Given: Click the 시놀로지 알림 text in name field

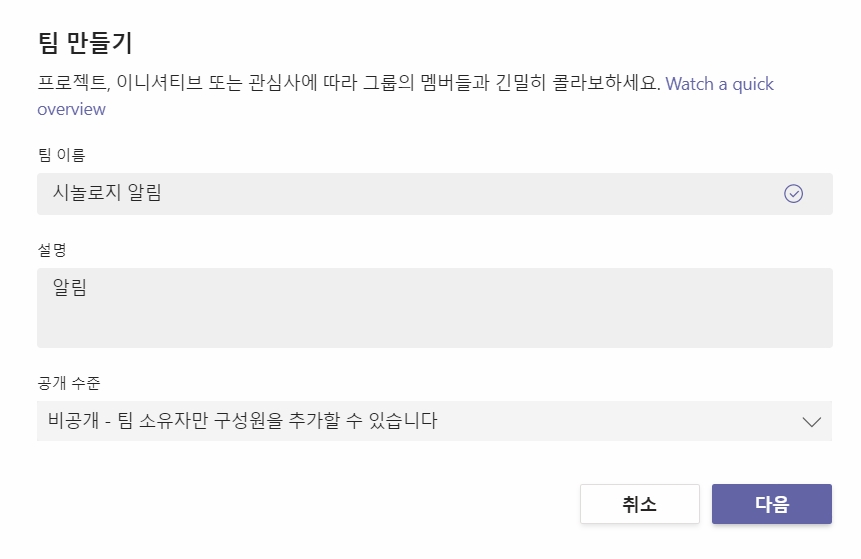Looking at the screenshot, I should pyautogui.click(x=107, y=193).
